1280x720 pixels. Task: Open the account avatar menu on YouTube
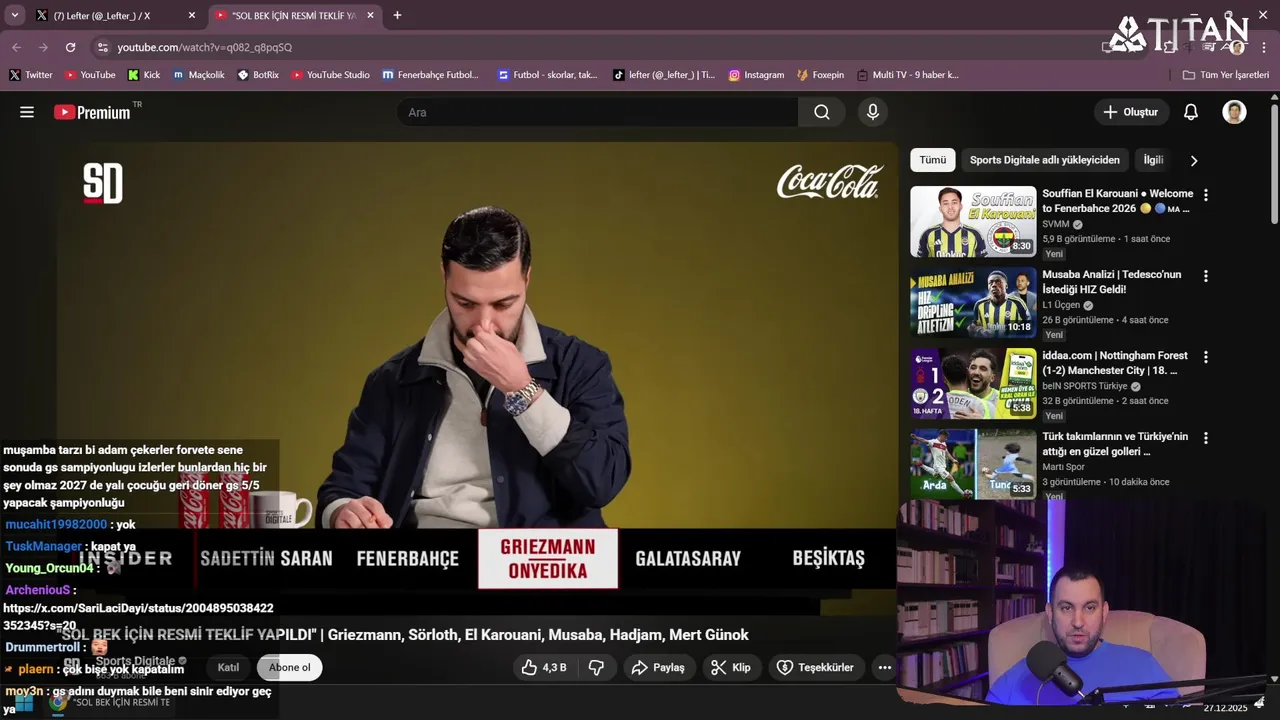pos(1234,112)
